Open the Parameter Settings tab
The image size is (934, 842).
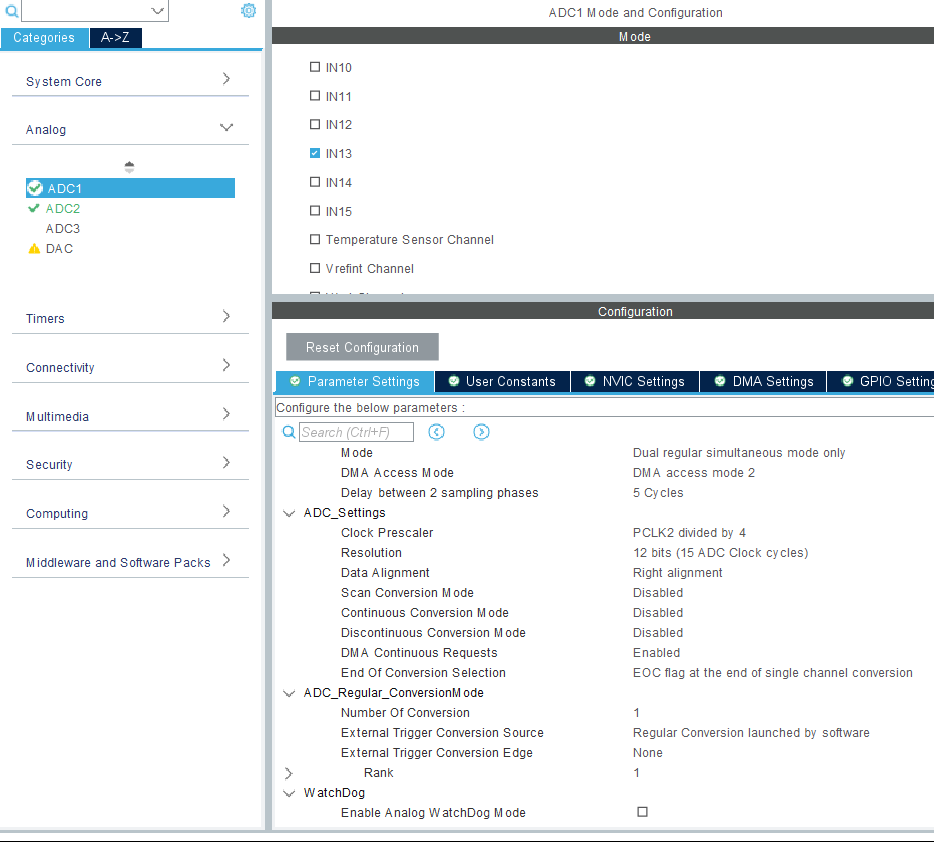355,382
